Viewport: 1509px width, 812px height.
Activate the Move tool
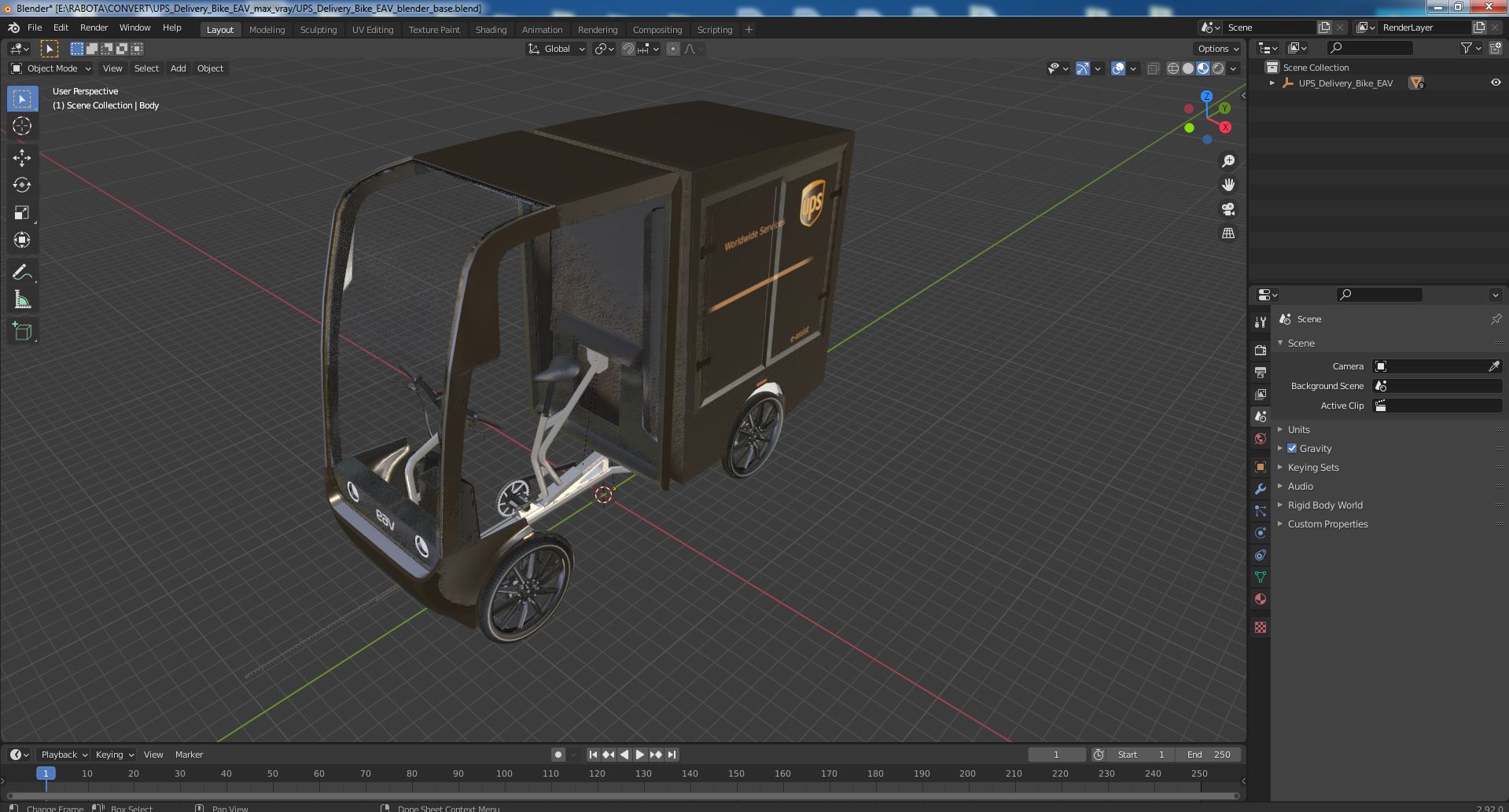click(22, 157)
